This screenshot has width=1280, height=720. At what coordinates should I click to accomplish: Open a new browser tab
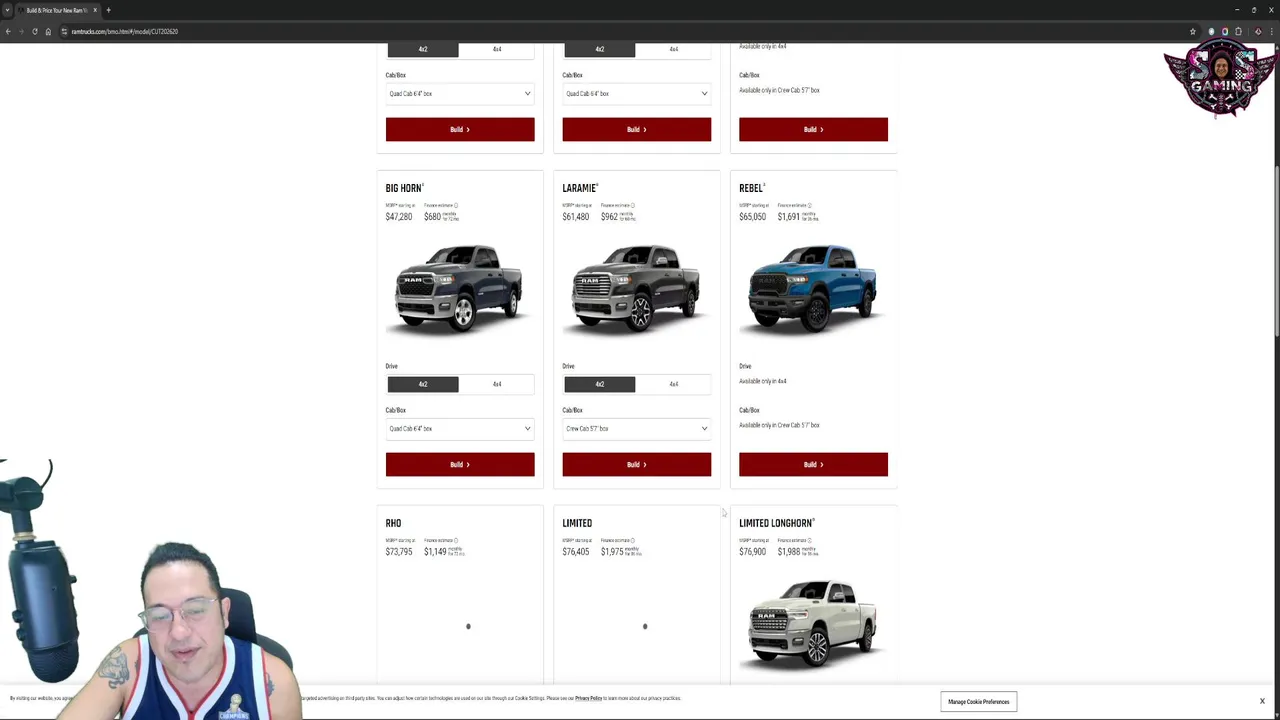(x=108, y=10)
